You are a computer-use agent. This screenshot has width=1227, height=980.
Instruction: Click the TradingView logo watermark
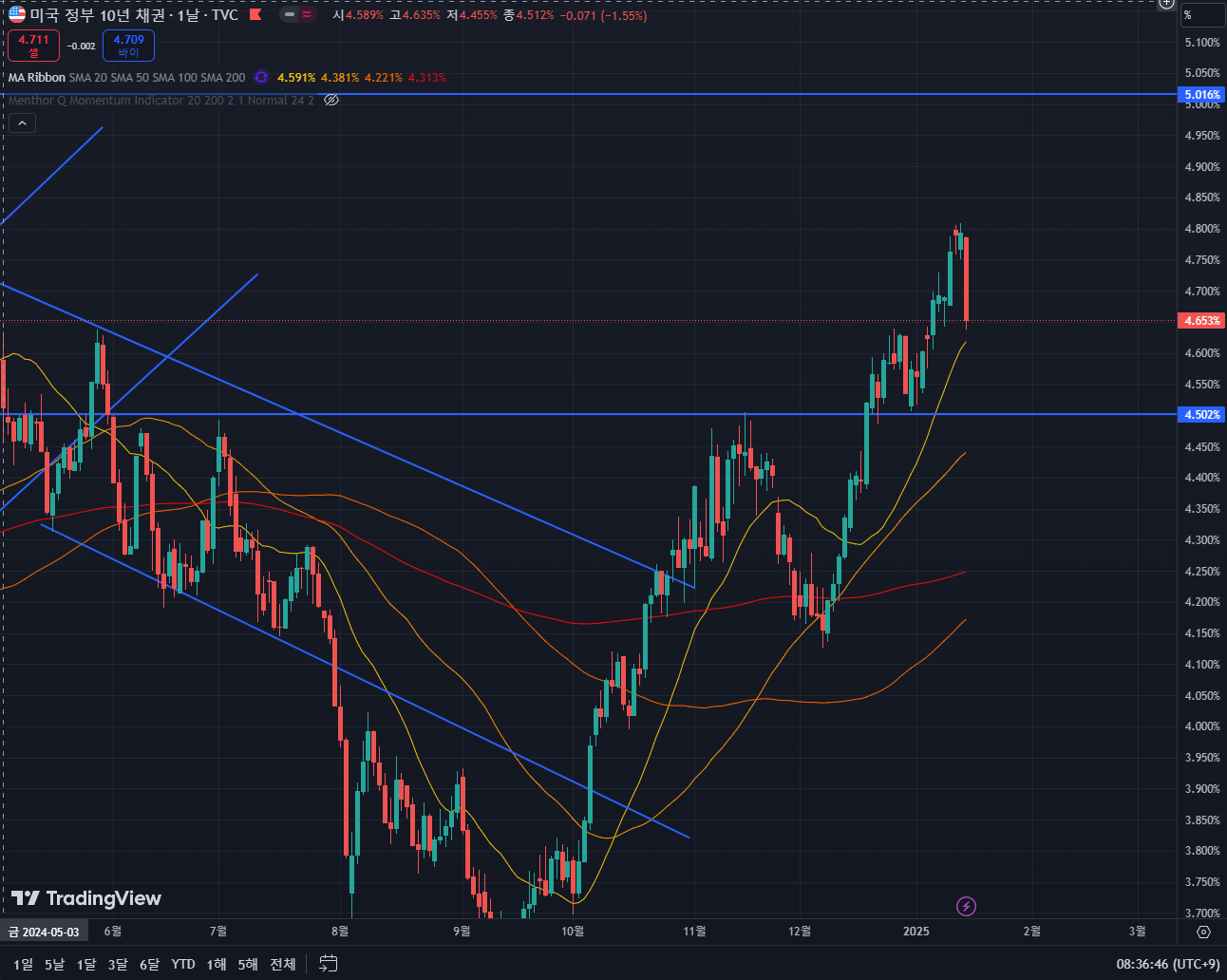tap(85, 898)
